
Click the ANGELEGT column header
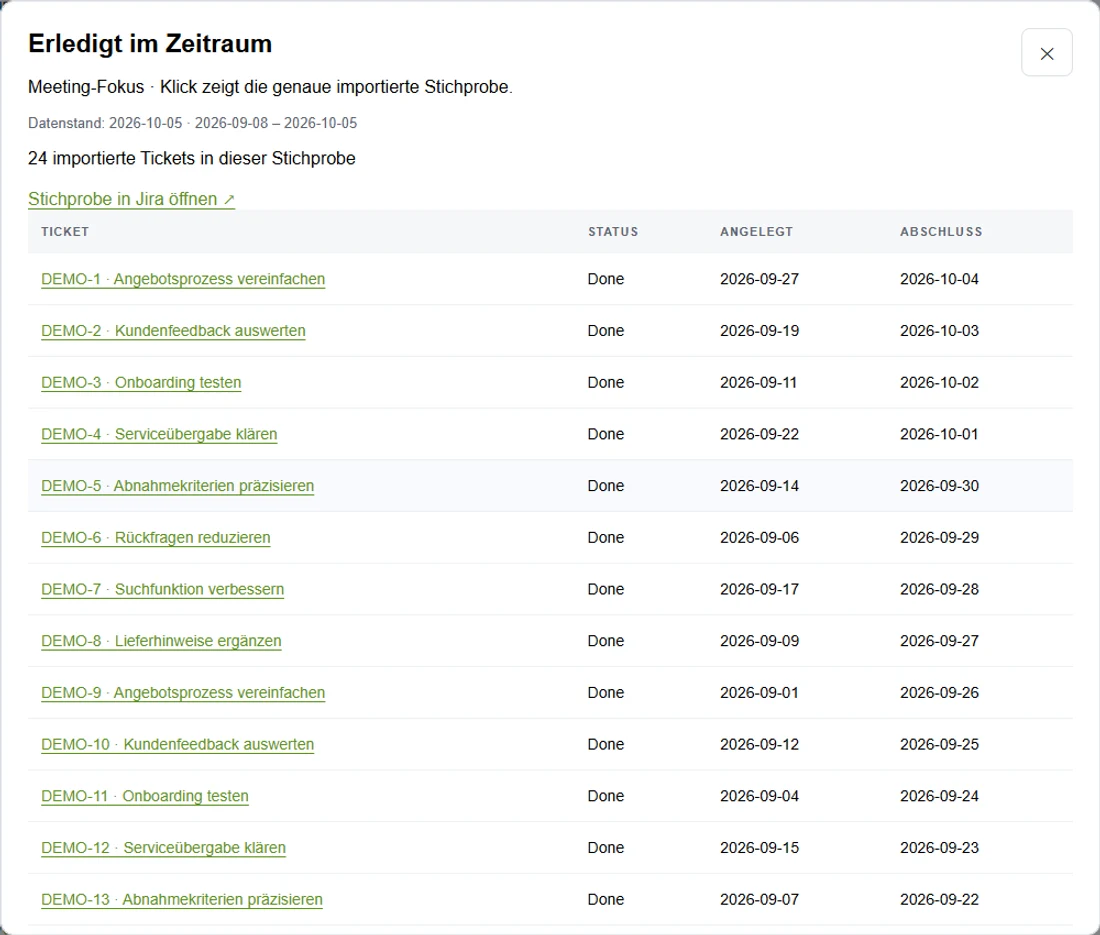pyautogui.click(x=756, y=231)
